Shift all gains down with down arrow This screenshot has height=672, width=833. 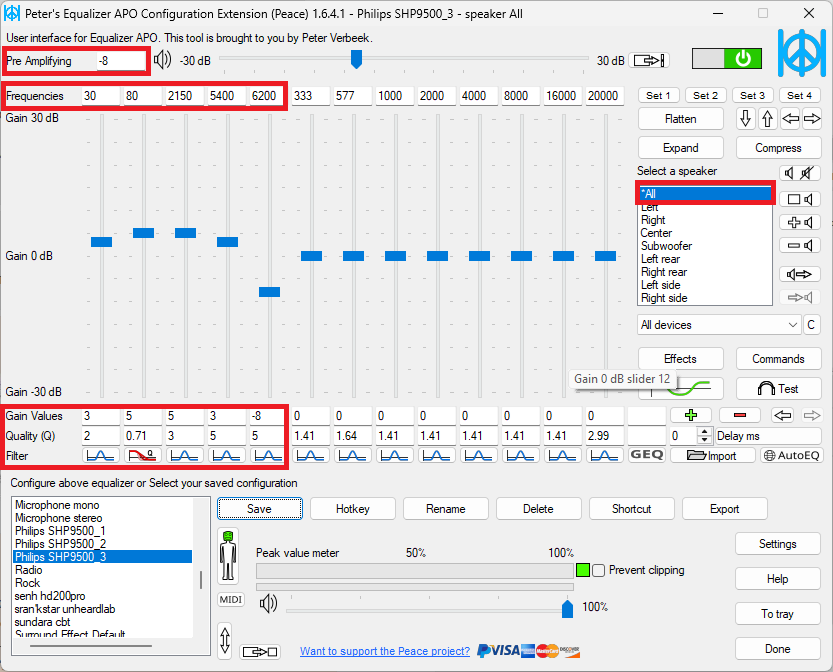[x=745, y=118]
